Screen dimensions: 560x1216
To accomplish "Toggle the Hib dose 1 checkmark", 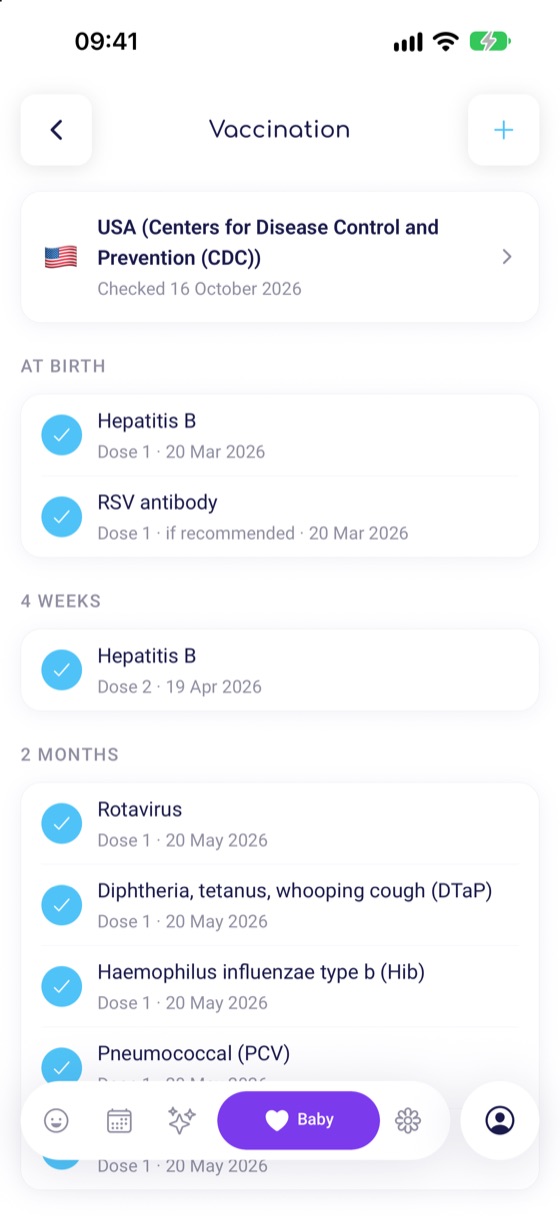I will [x=61, y=986].
